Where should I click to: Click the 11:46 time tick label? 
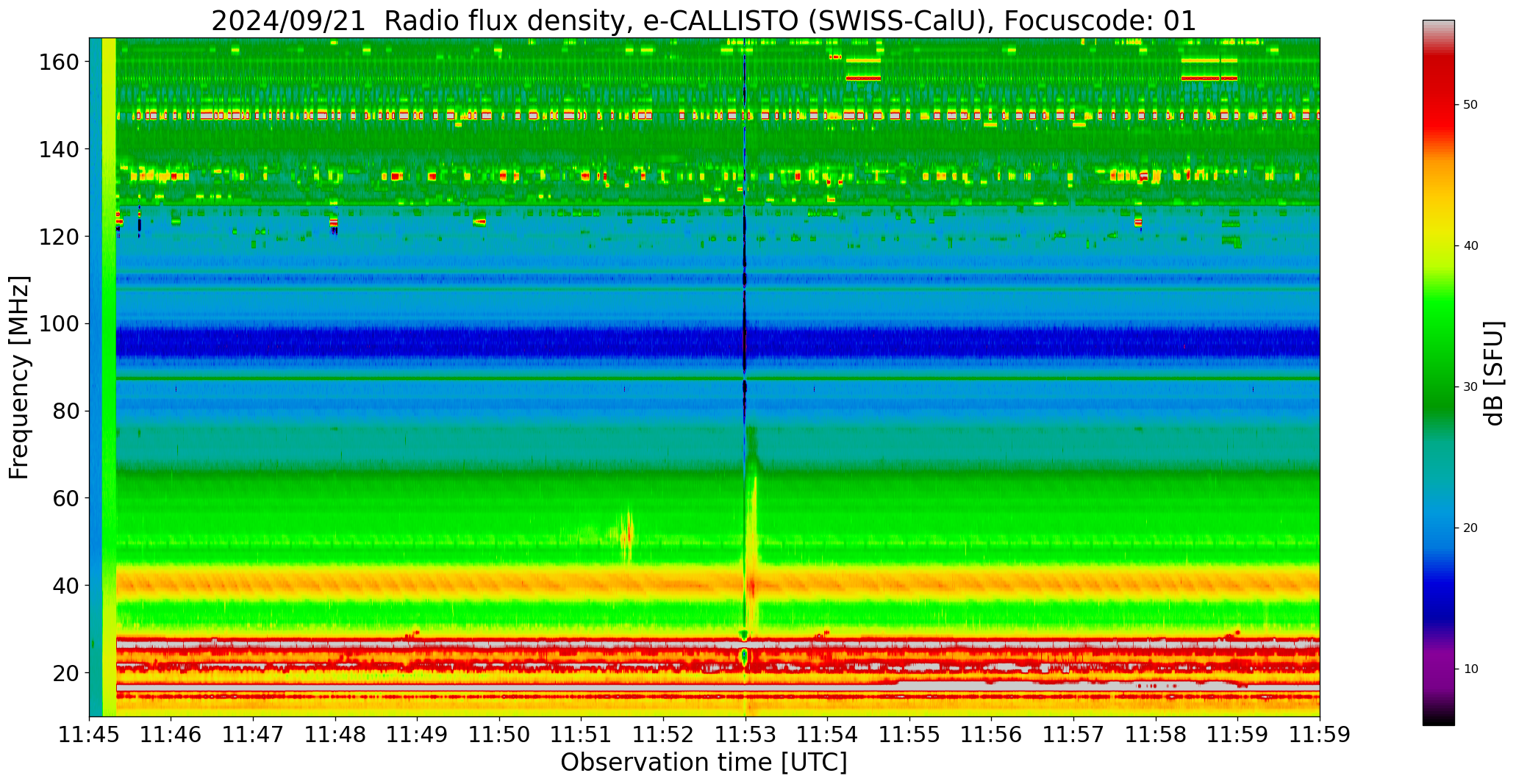click(171, 735)
